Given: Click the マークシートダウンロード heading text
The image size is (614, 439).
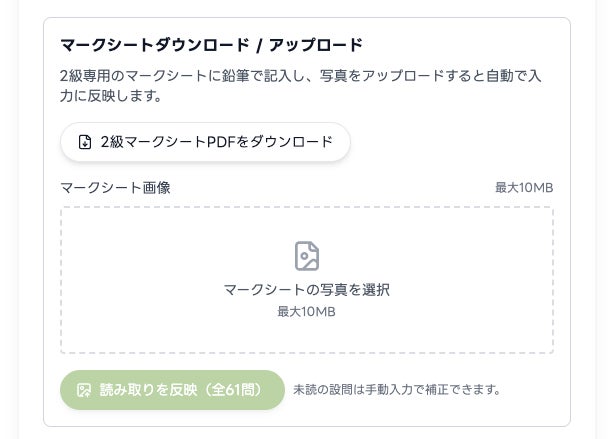Looking at the screenshot, I should [x=150, y=45].
